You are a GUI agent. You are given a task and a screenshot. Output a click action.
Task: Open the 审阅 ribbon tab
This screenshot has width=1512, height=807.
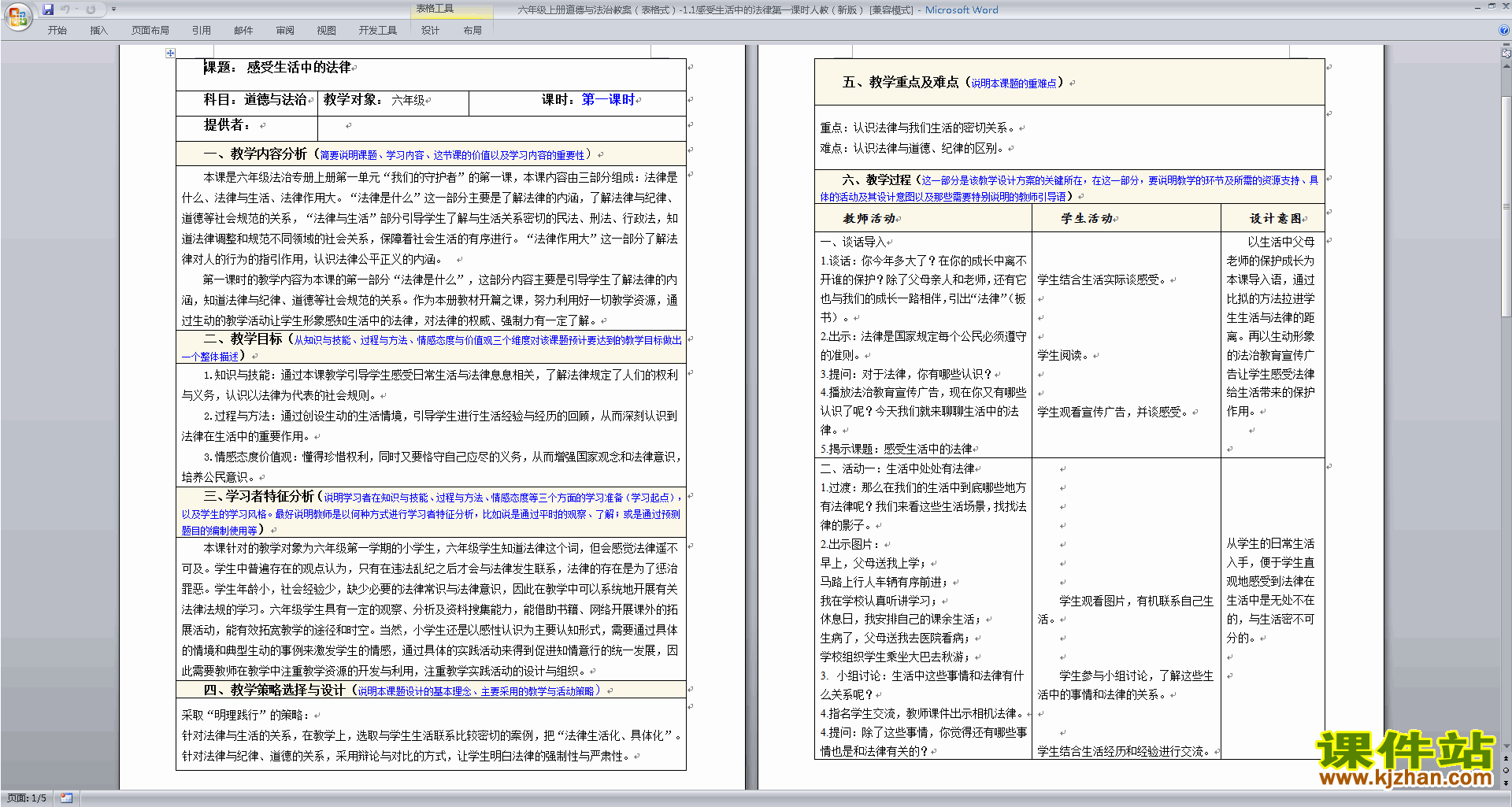pos(285,31)
